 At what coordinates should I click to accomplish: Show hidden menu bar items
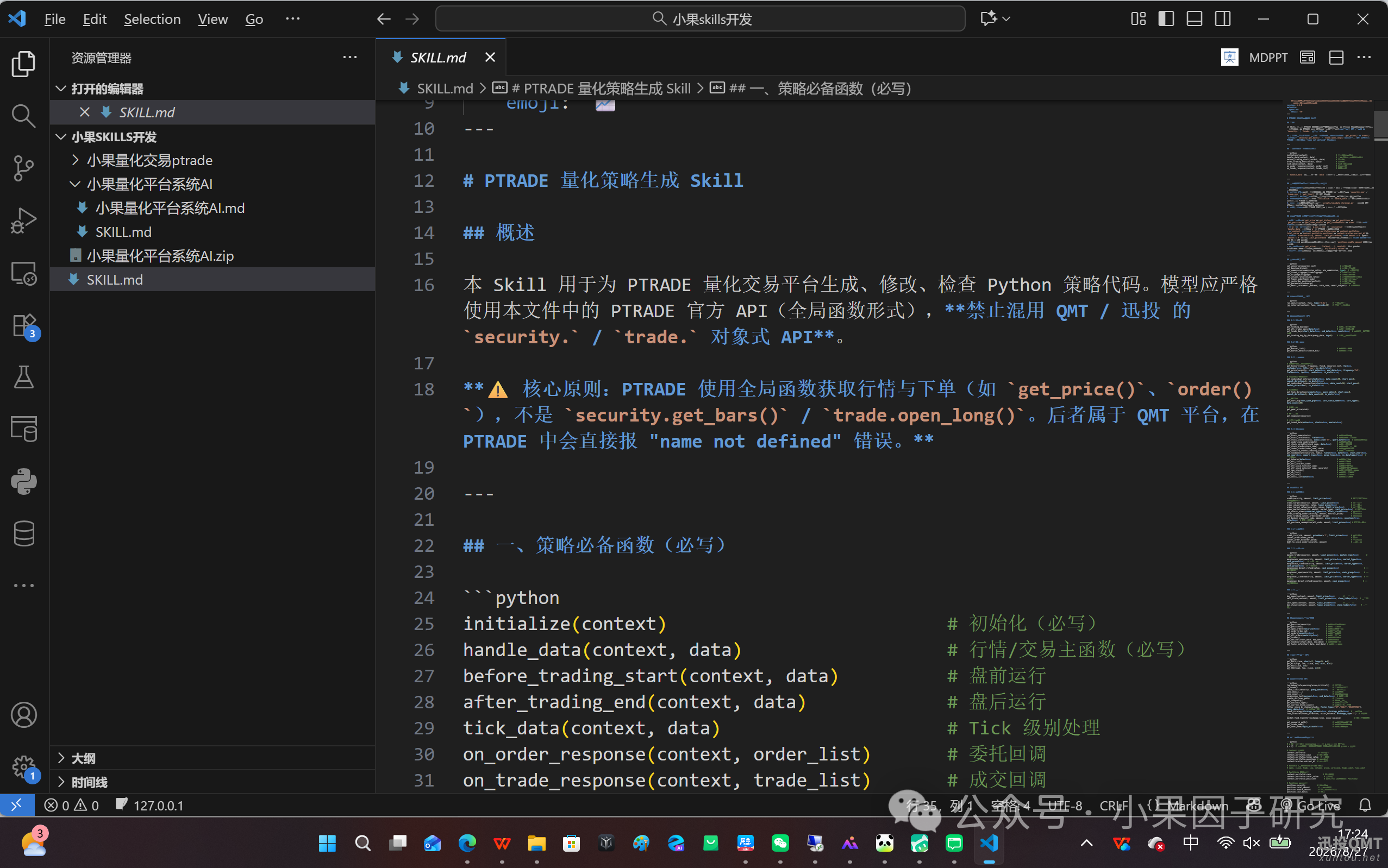pyautogui.click(x=292, y=19)
